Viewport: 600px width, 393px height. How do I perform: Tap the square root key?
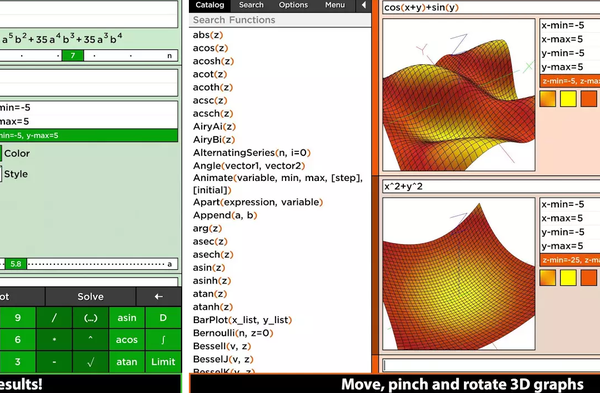pyautogui.click(x=90, y=361)
